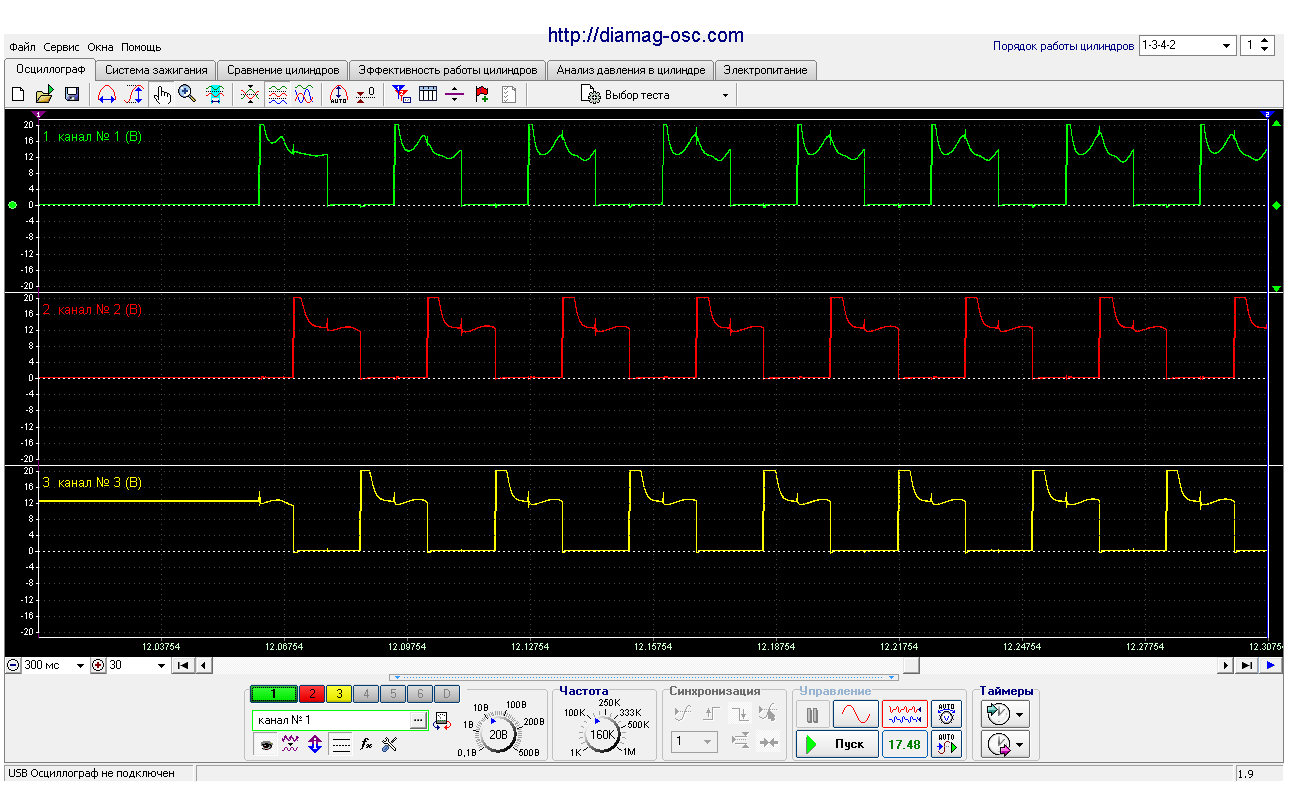The width and height of the screenshot is (1296, 786).
Task: Open the Выбор теста dropdown
Action: click(655, 95)
